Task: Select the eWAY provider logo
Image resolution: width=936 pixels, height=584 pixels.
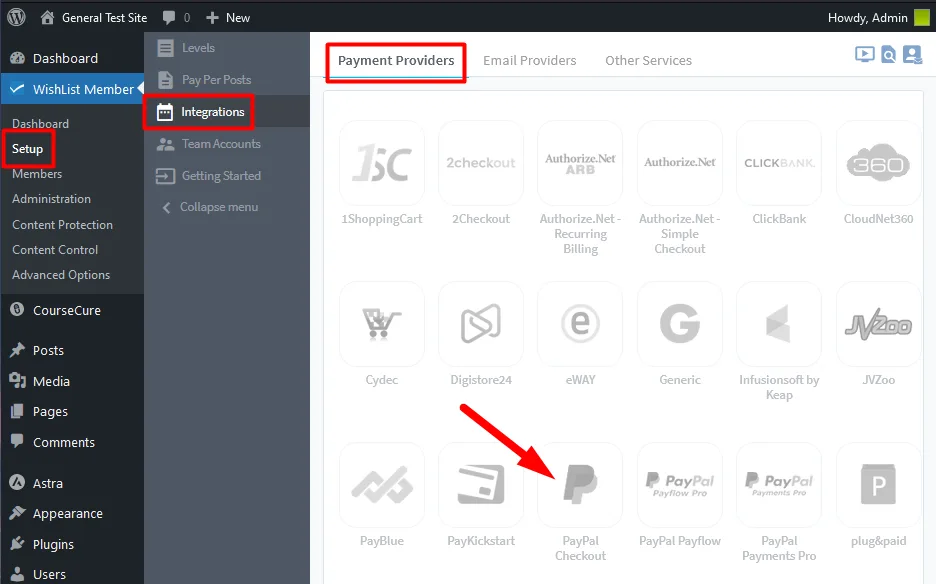Action: pos(580,324)
